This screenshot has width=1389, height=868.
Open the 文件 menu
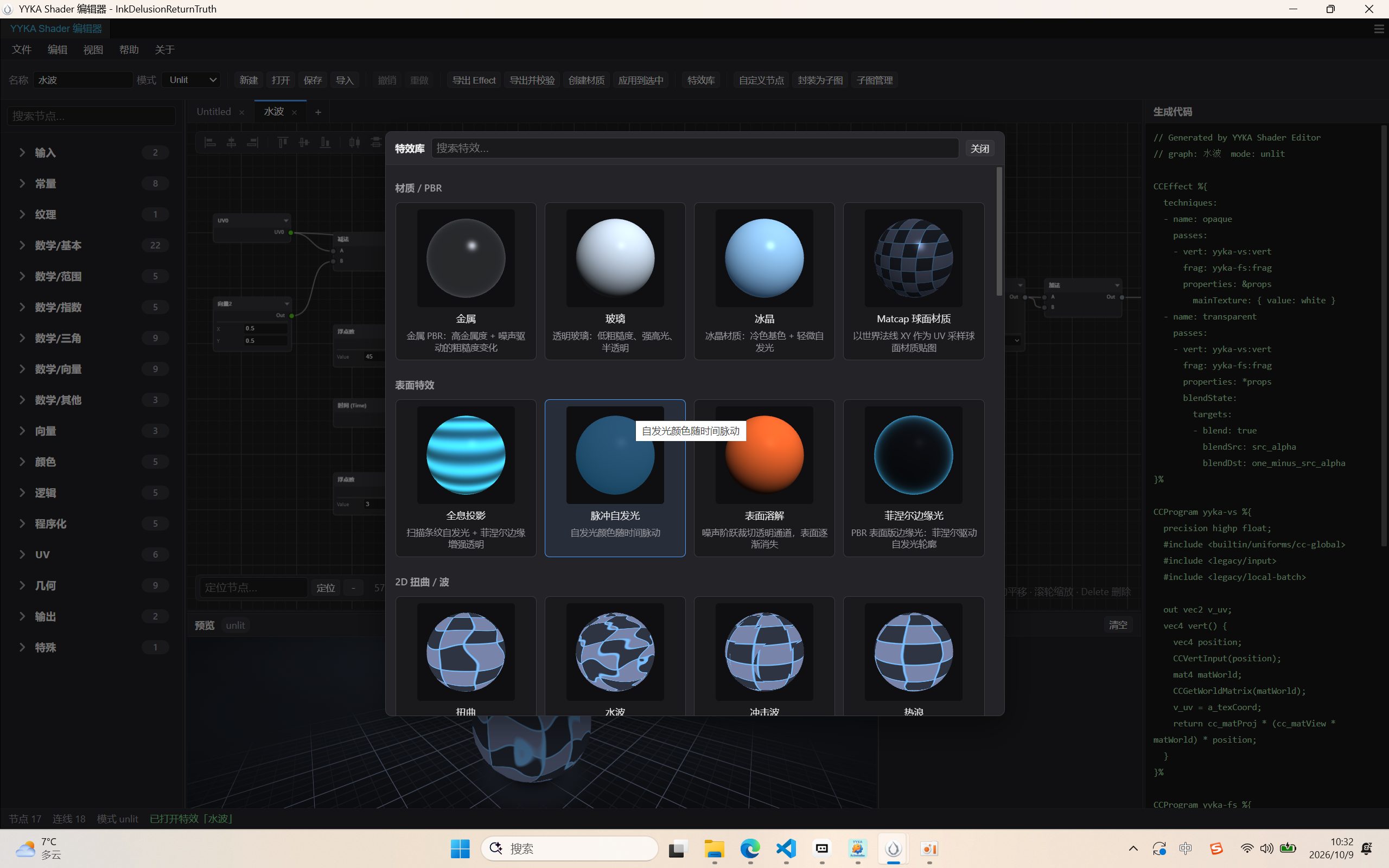point(22,50)
